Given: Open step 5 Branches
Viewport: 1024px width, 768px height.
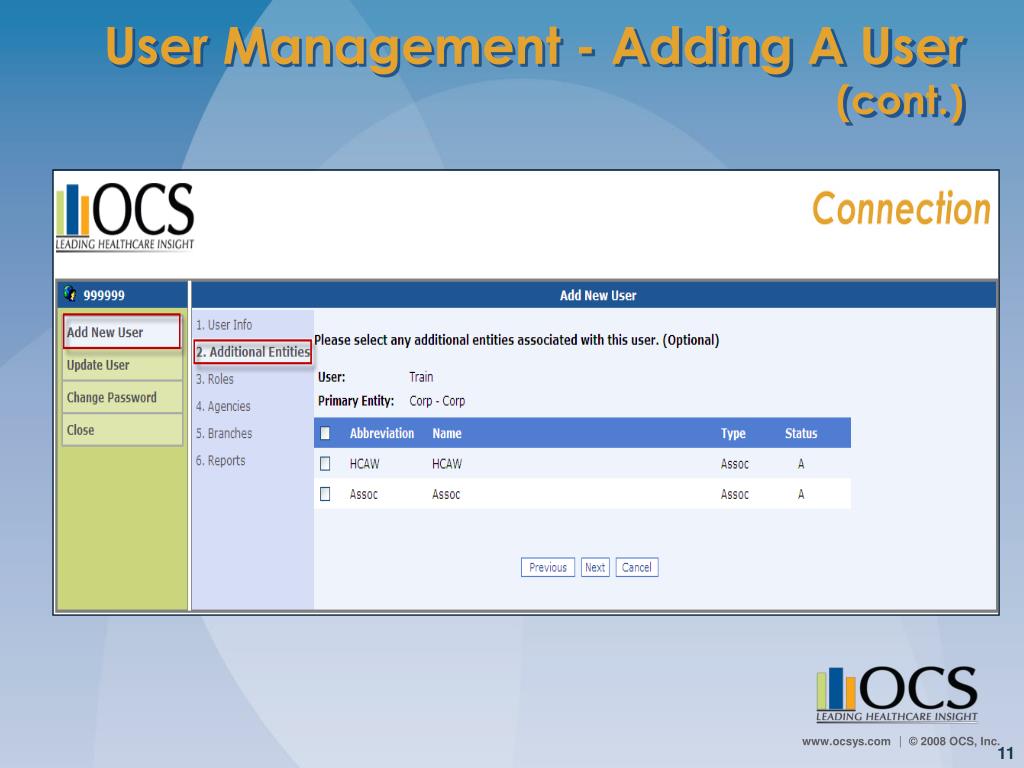Looking at the screenshot, I should (224, 433).
